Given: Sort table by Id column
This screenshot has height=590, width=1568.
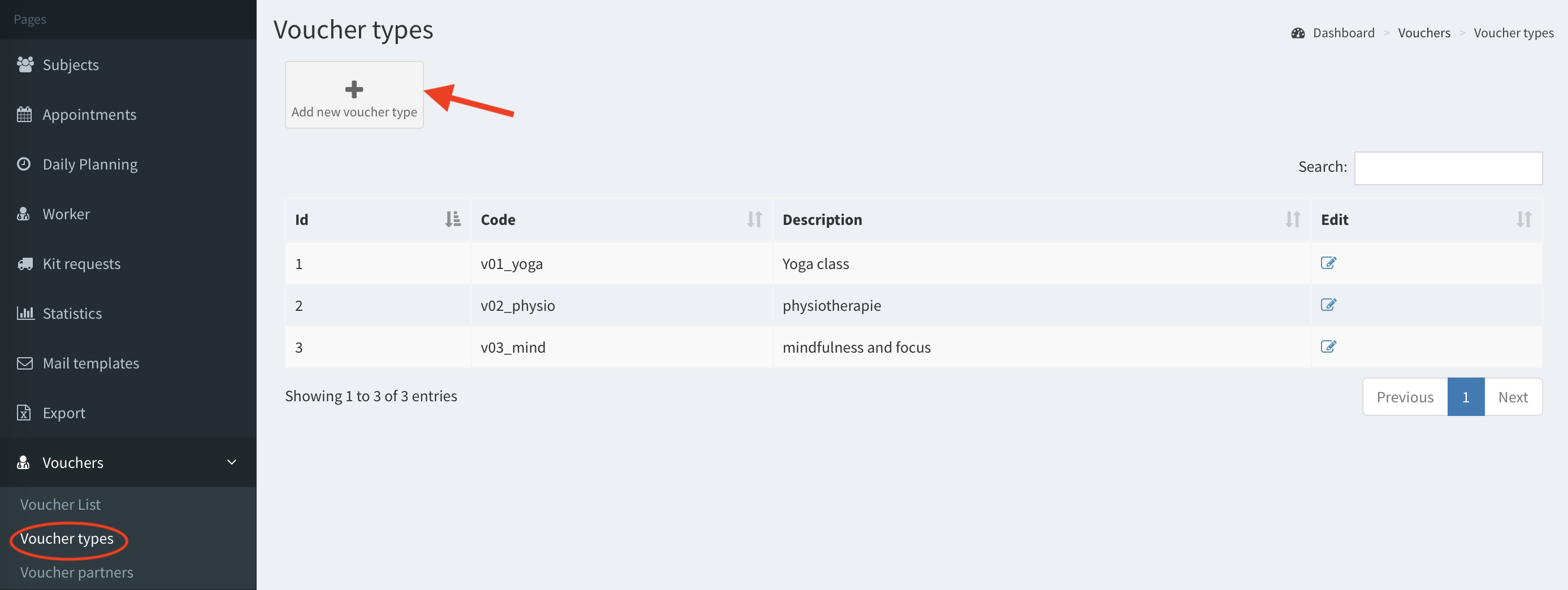Looking at the screenshot, I should 452,219.
